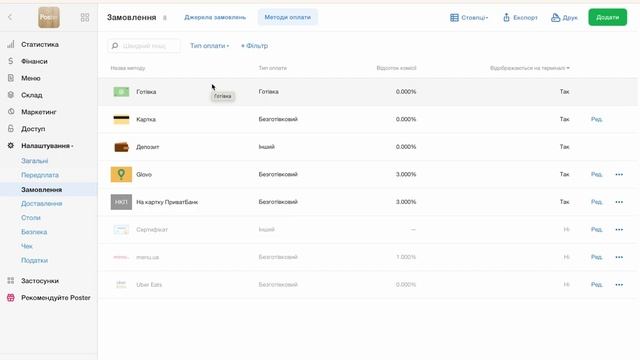Open the Стовпці columns dropdown
This screenshot has width=640, height=360.
[469, 18]
